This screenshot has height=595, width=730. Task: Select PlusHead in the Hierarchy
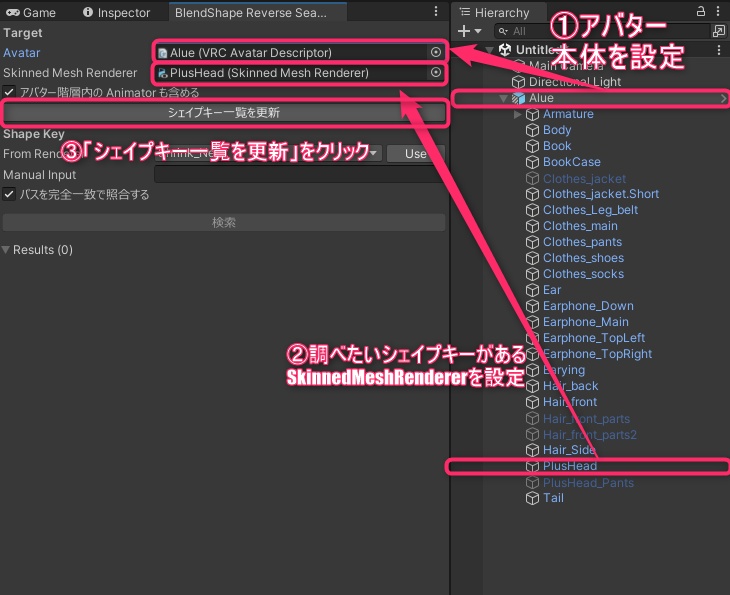tap(570, 466)
